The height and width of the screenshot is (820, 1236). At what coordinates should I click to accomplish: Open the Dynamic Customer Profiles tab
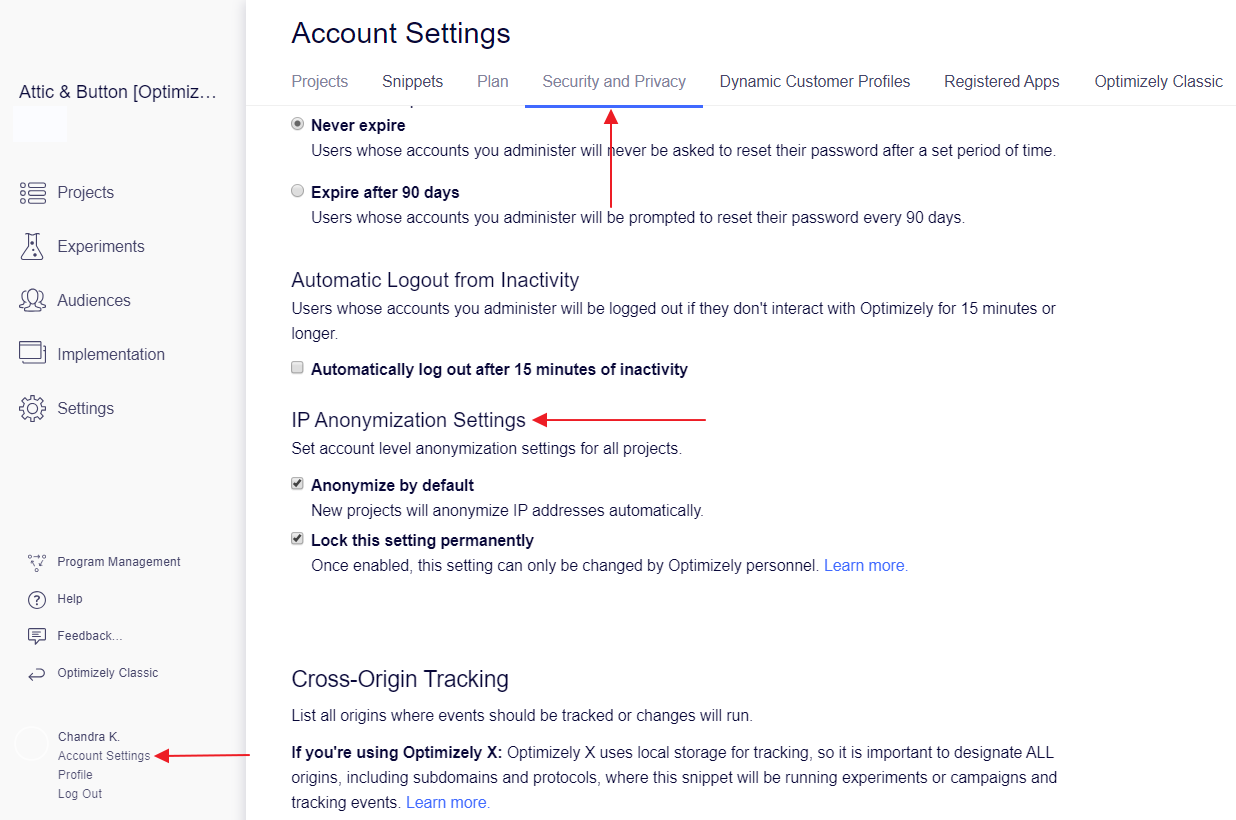(814, 82)
